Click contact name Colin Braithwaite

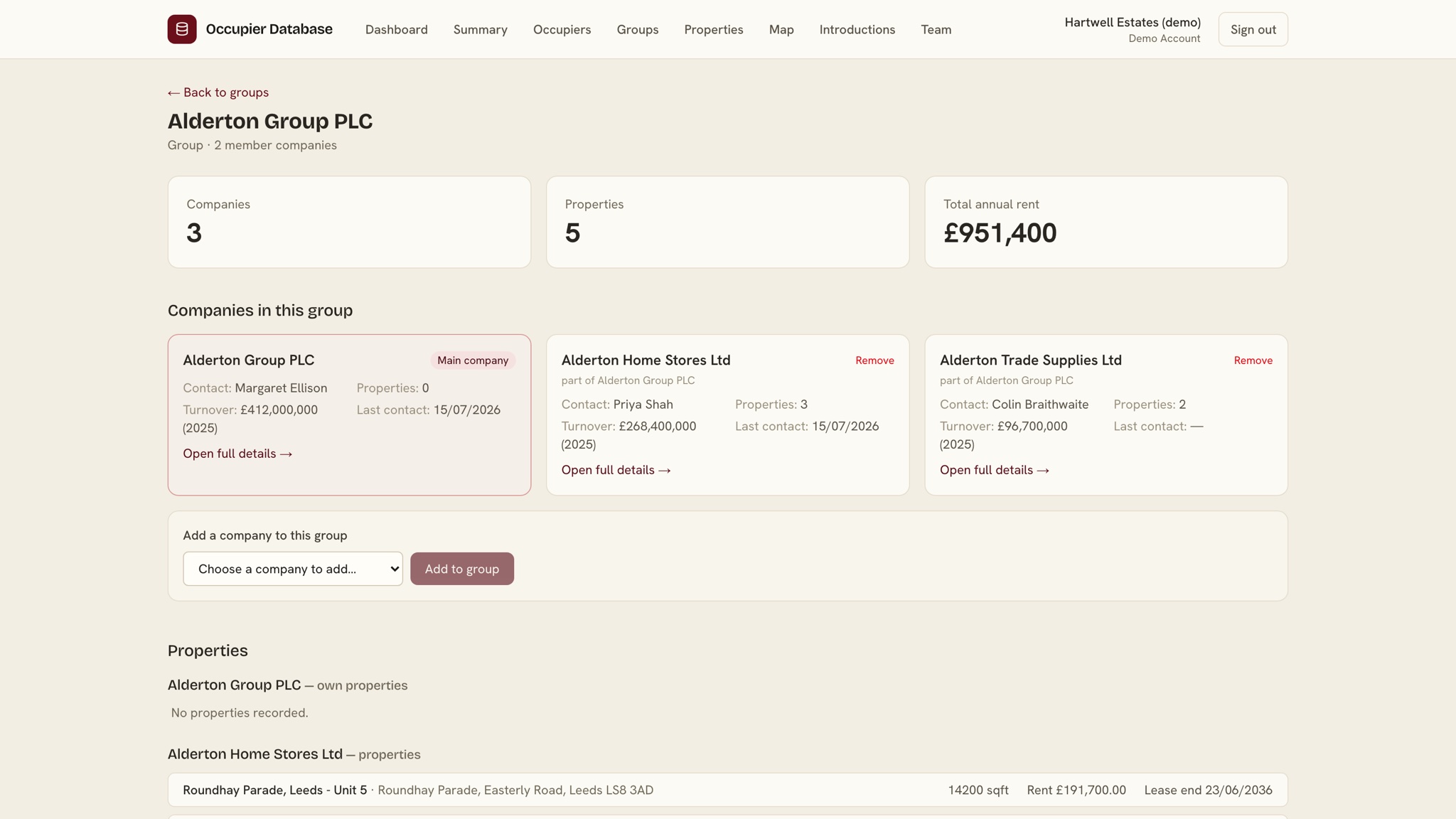click(x=1040, y=405)
